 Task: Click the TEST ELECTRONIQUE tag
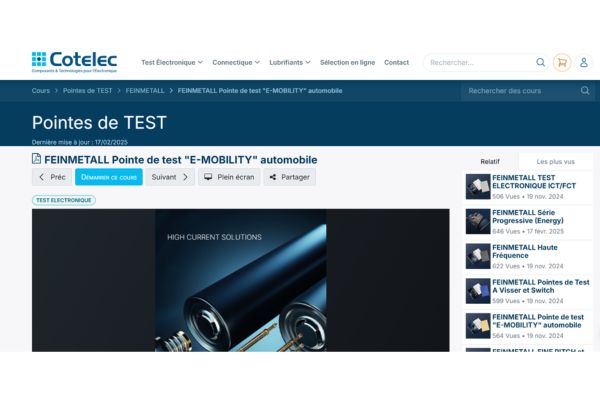tap(64, 200)
